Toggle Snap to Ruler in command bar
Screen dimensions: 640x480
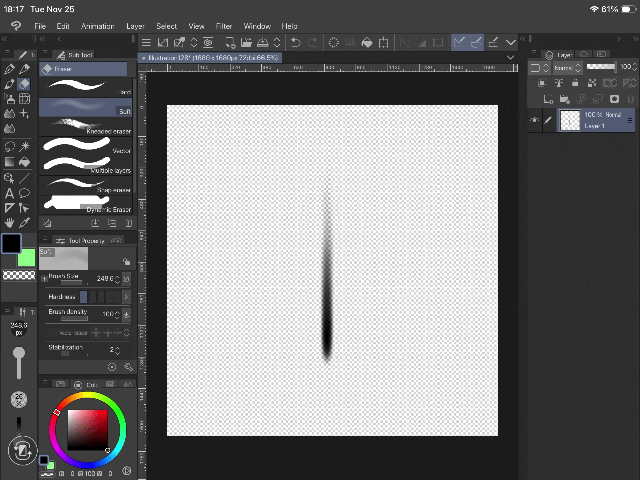(x=459, y=42)
